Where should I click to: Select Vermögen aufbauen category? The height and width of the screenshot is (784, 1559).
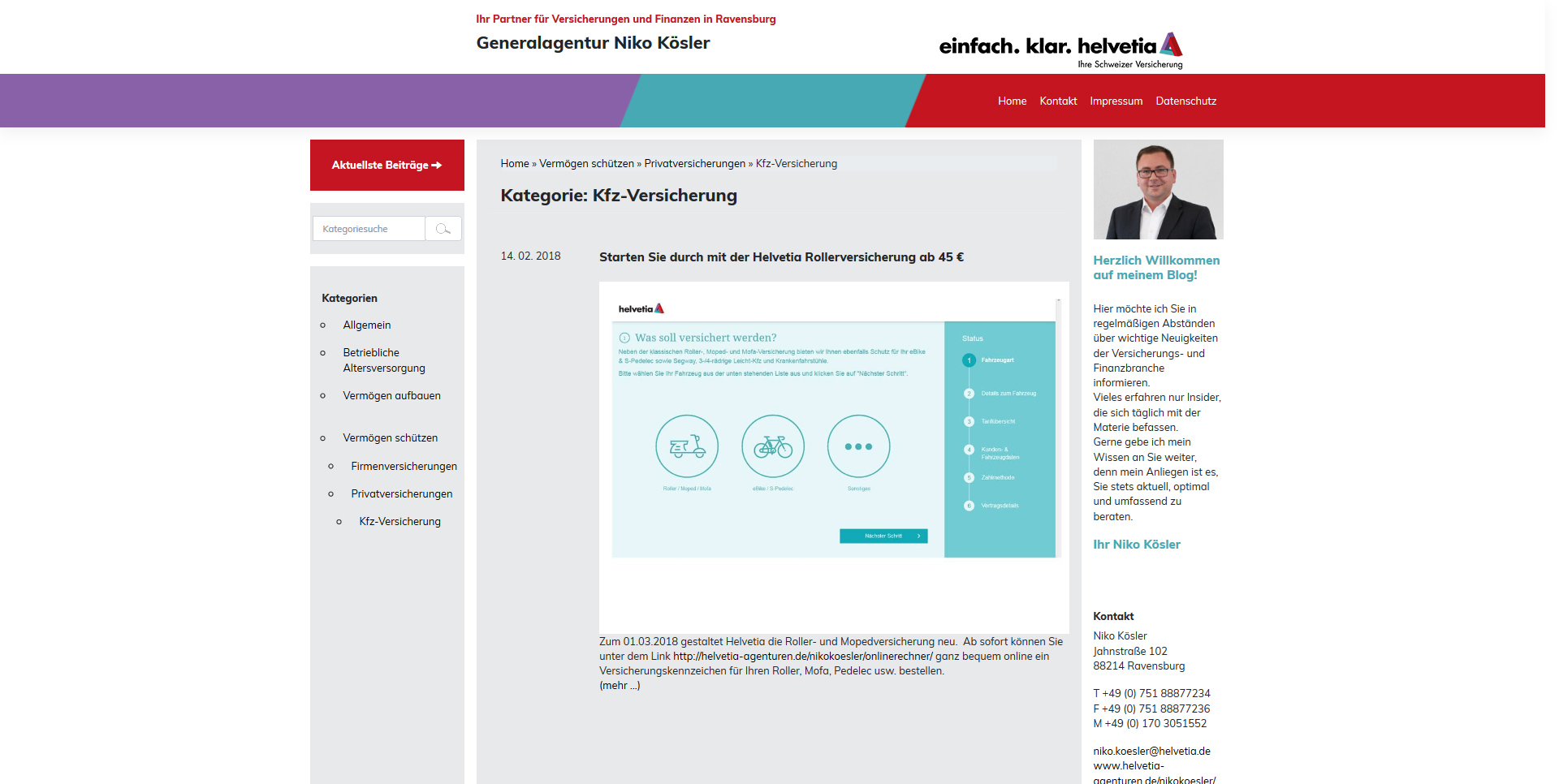pyautogui.click(x=391, y=396)
